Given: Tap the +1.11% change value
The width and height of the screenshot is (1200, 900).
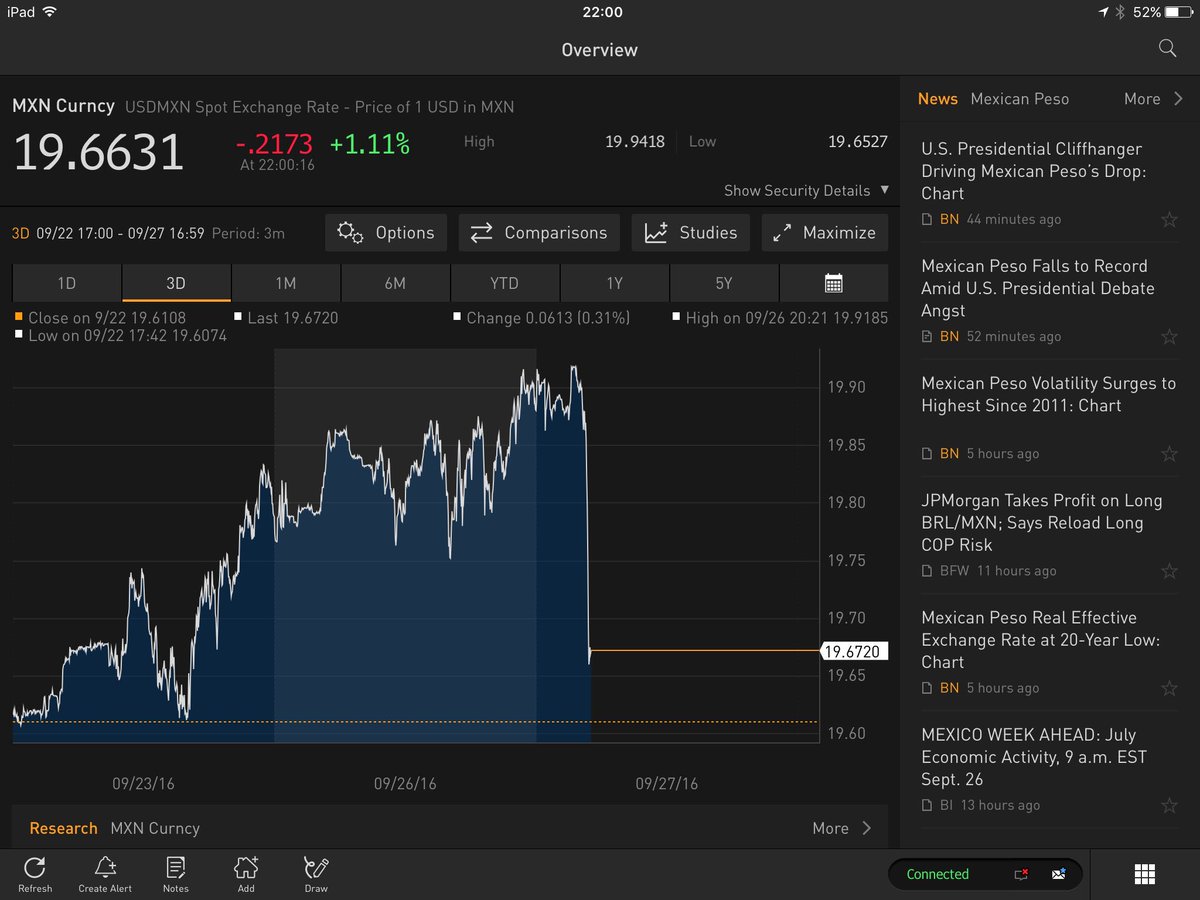Looking at the screenshot, I should (x=370, y=144).
